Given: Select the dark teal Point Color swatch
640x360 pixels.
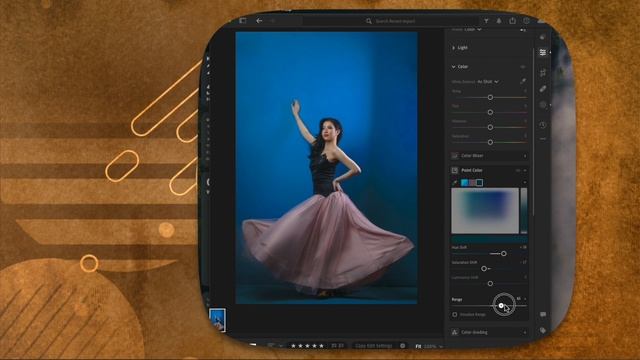Looking at the screenshot, I should click(x=479, y=182).
